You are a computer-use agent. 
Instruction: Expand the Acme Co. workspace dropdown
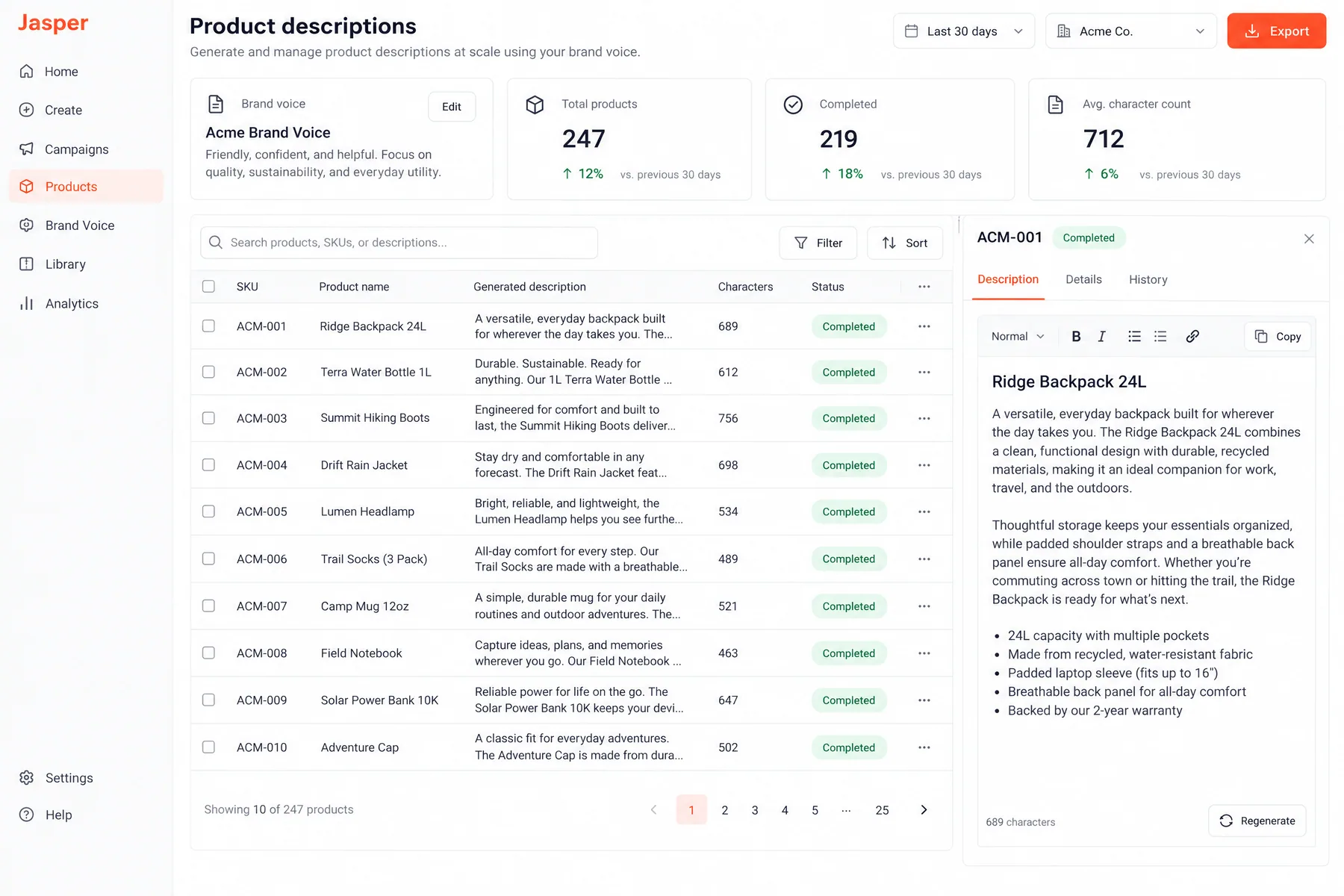[x=1130, y=31]
